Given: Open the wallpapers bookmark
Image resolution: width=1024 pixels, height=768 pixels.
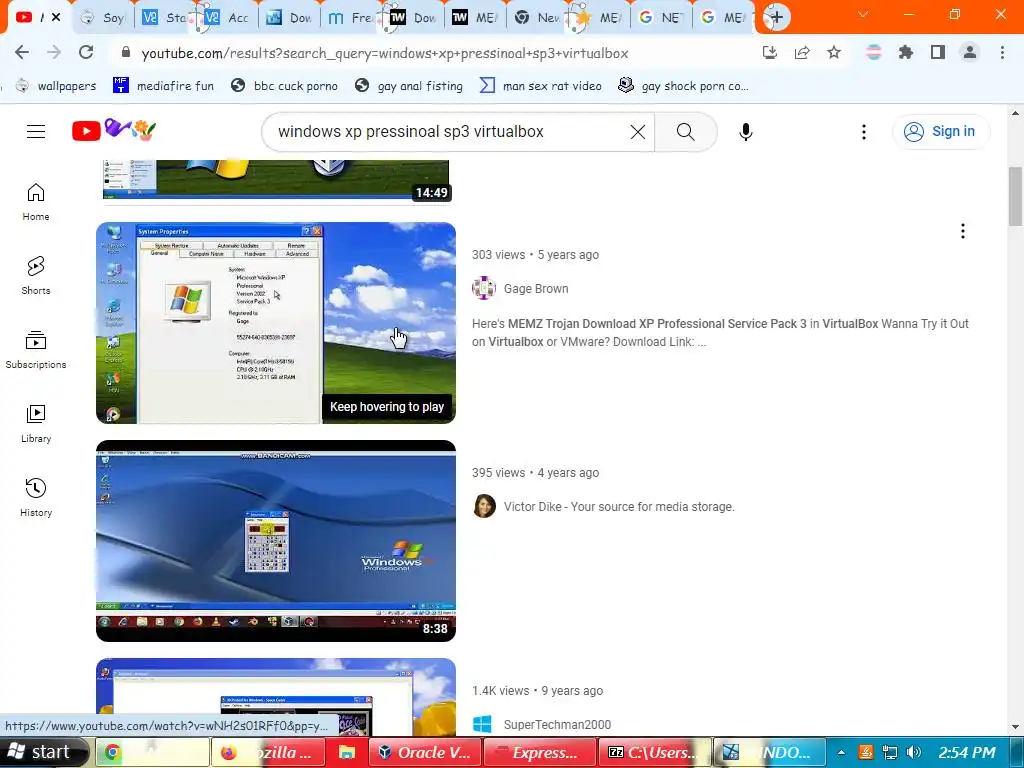Looking at the screenshot, I should pos(56,86).
